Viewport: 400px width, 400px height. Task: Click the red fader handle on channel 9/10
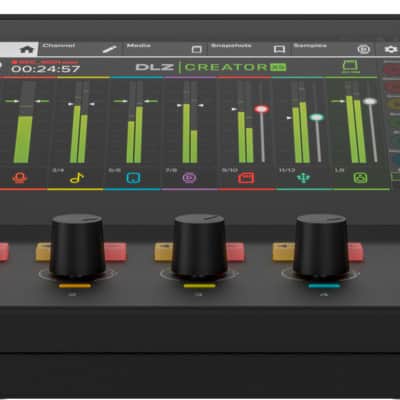click(x=261, y=109)
